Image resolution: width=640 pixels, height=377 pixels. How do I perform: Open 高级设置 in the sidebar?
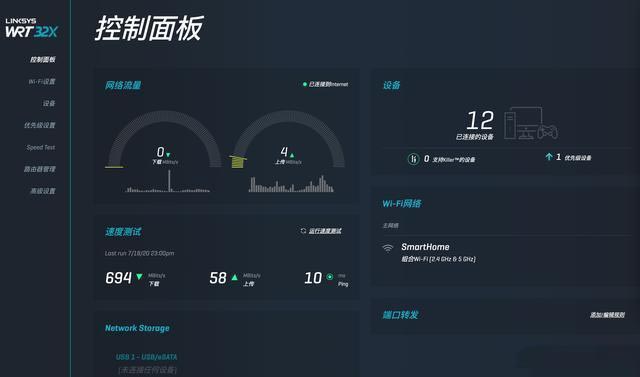[43, 191]
